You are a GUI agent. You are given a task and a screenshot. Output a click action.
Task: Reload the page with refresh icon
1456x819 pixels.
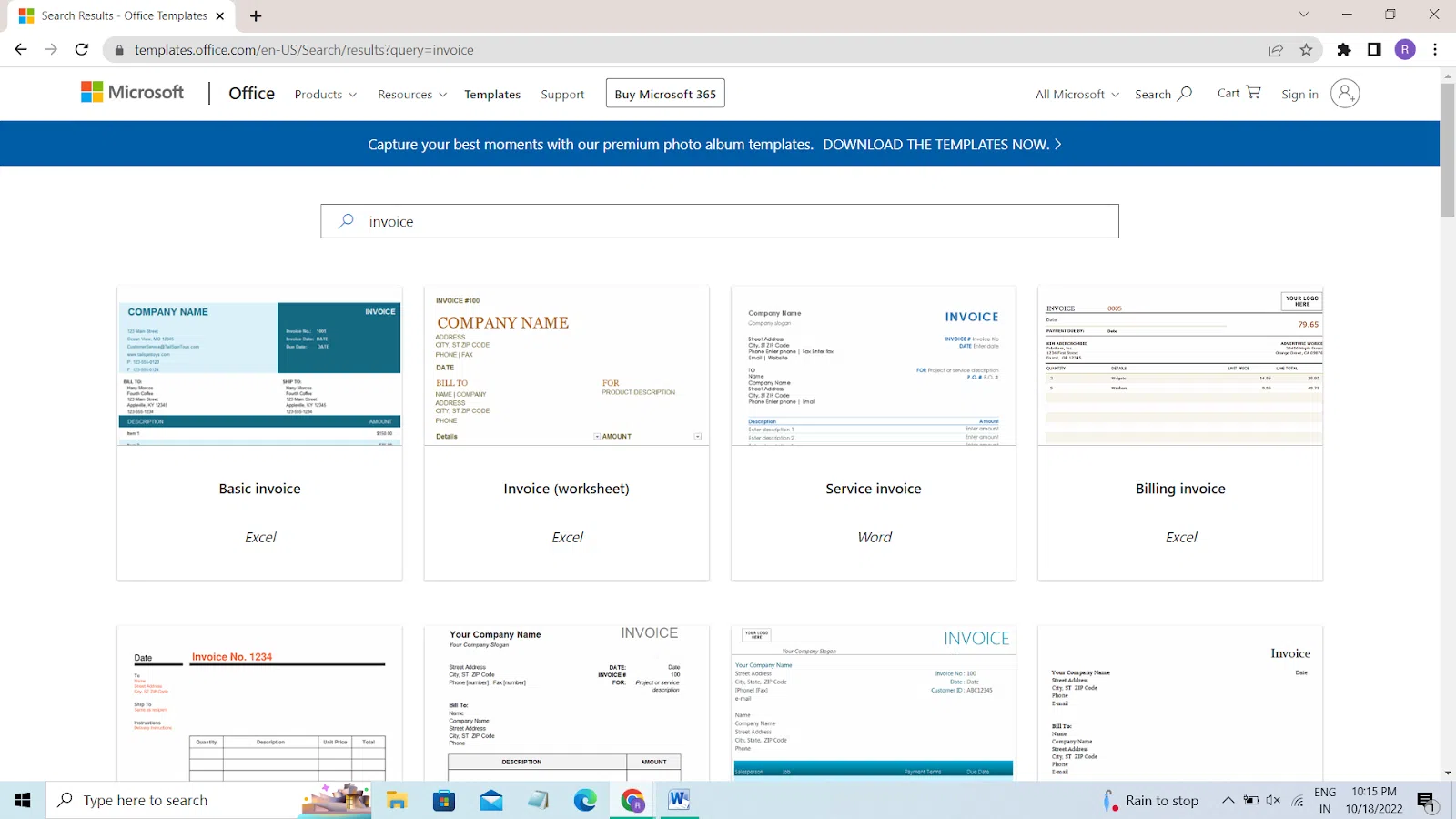82,50
